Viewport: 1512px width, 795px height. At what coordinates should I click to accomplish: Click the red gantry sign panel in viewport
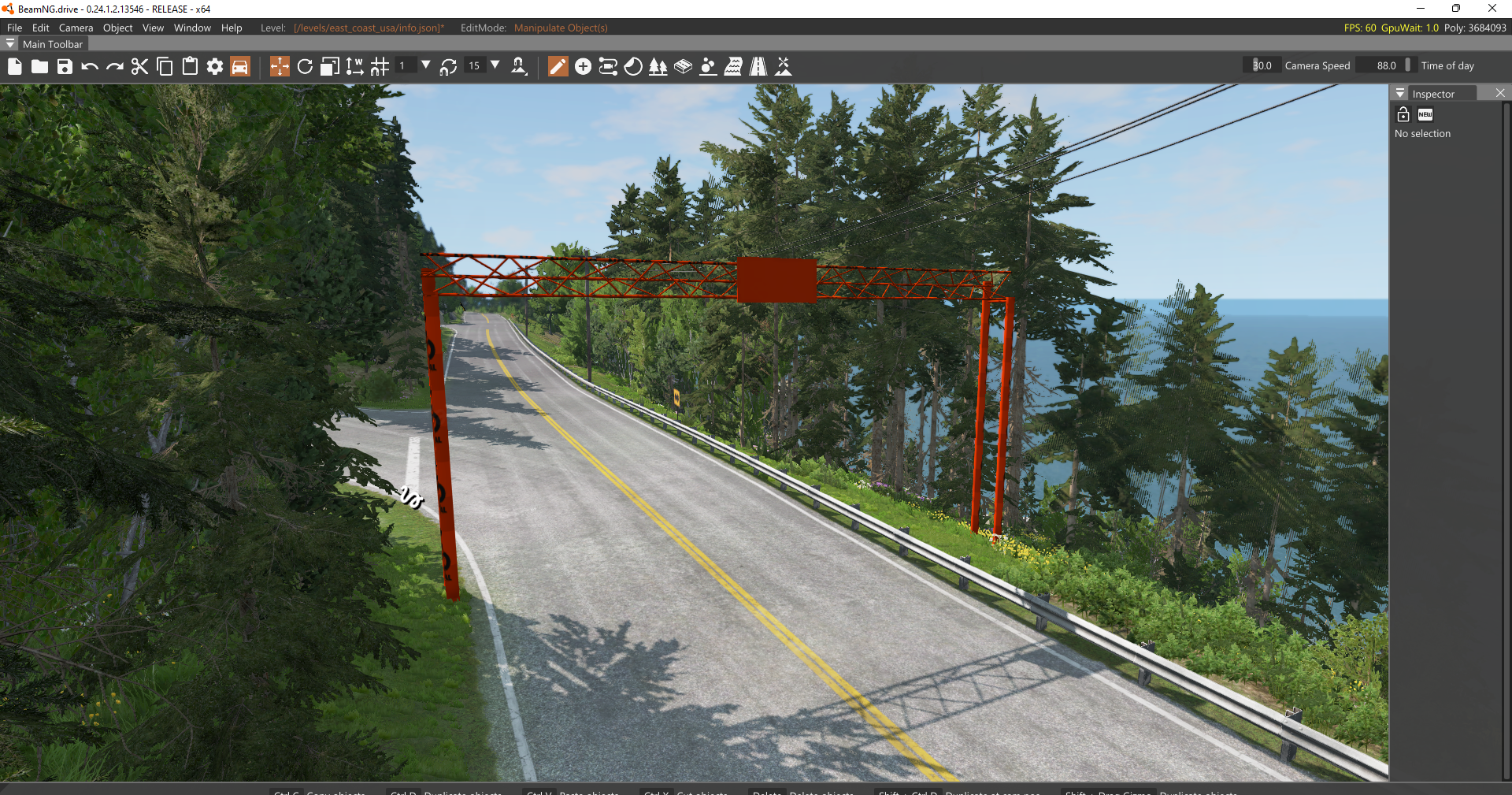(776, 280)
